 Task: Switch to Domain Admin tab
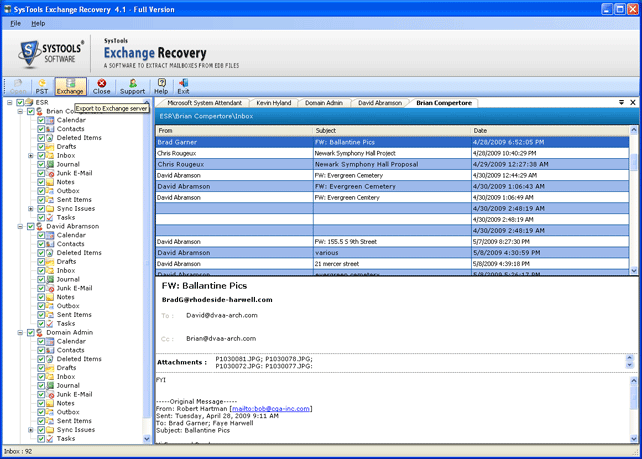pos(324,103)
